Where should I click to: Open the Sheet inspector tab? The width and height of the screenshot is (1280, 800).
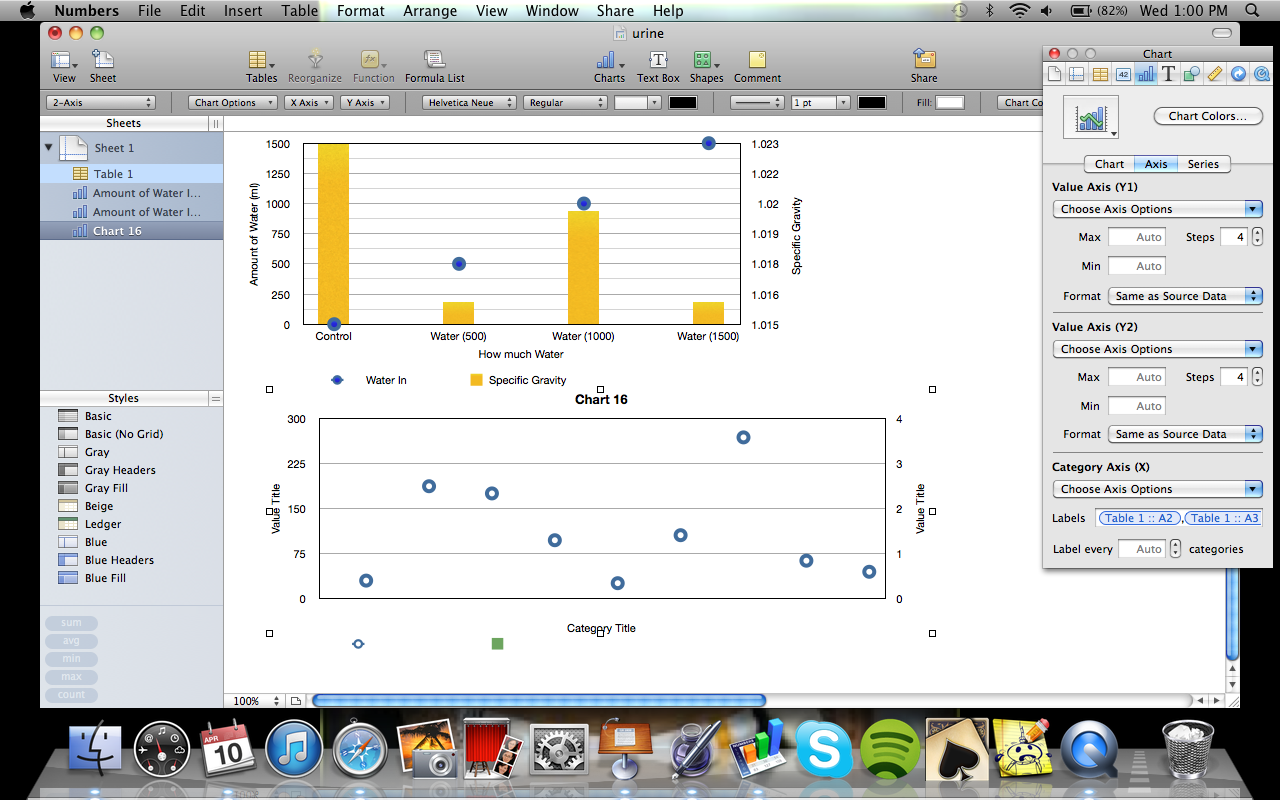1076,73
